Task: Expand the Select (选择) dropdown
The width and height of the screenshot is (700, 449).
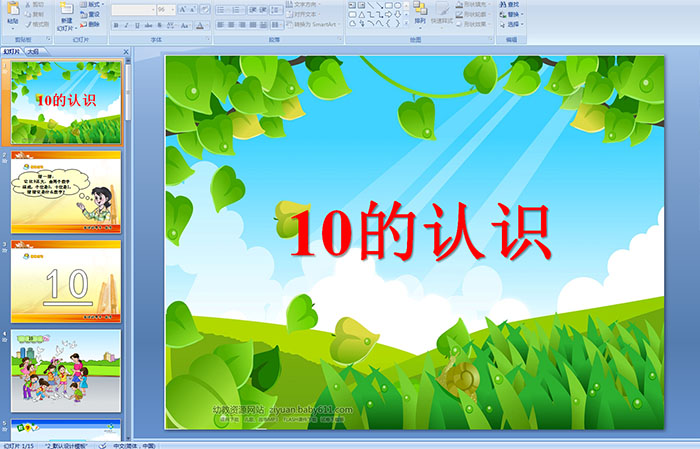Action: coord(513,25)
